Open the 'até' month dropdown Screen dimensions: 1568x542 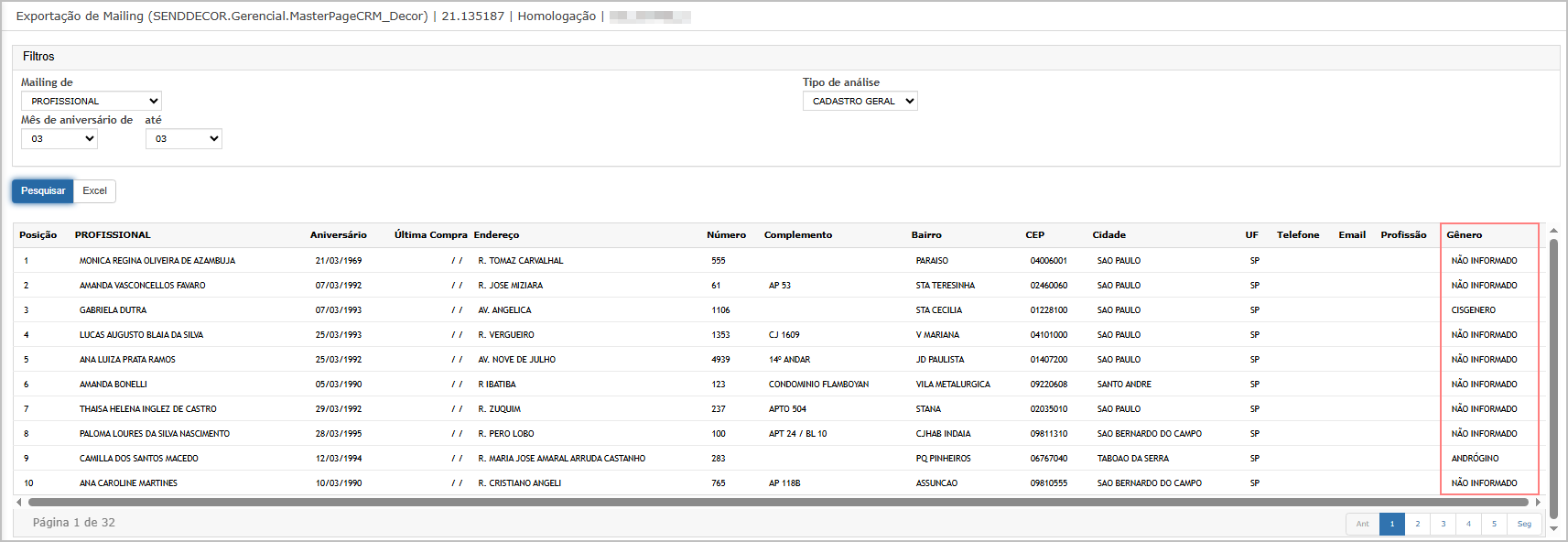[x=183, y=139]
